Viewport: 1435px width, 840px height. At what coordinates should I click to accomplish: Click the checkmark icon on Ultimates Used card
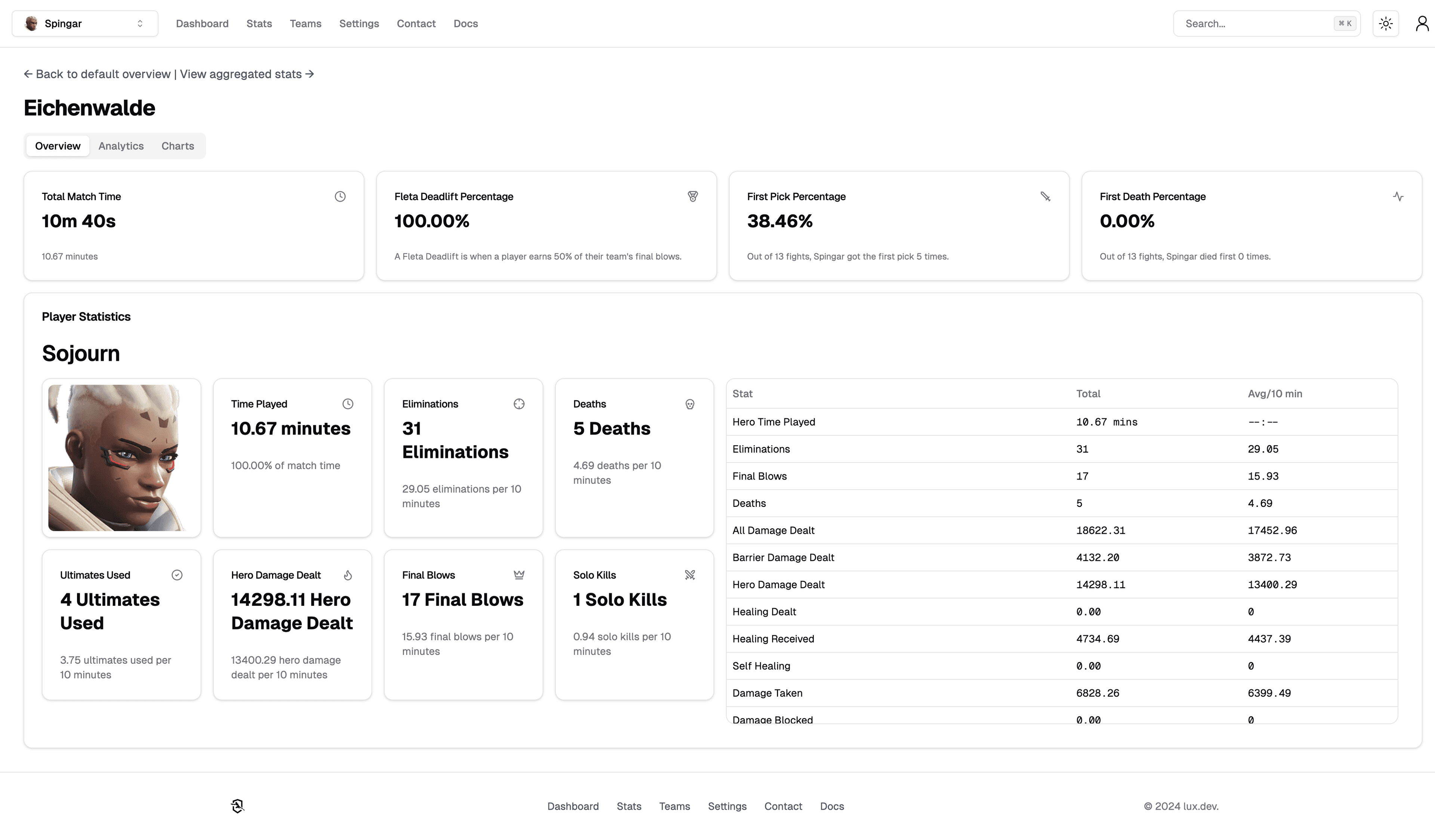177,575
